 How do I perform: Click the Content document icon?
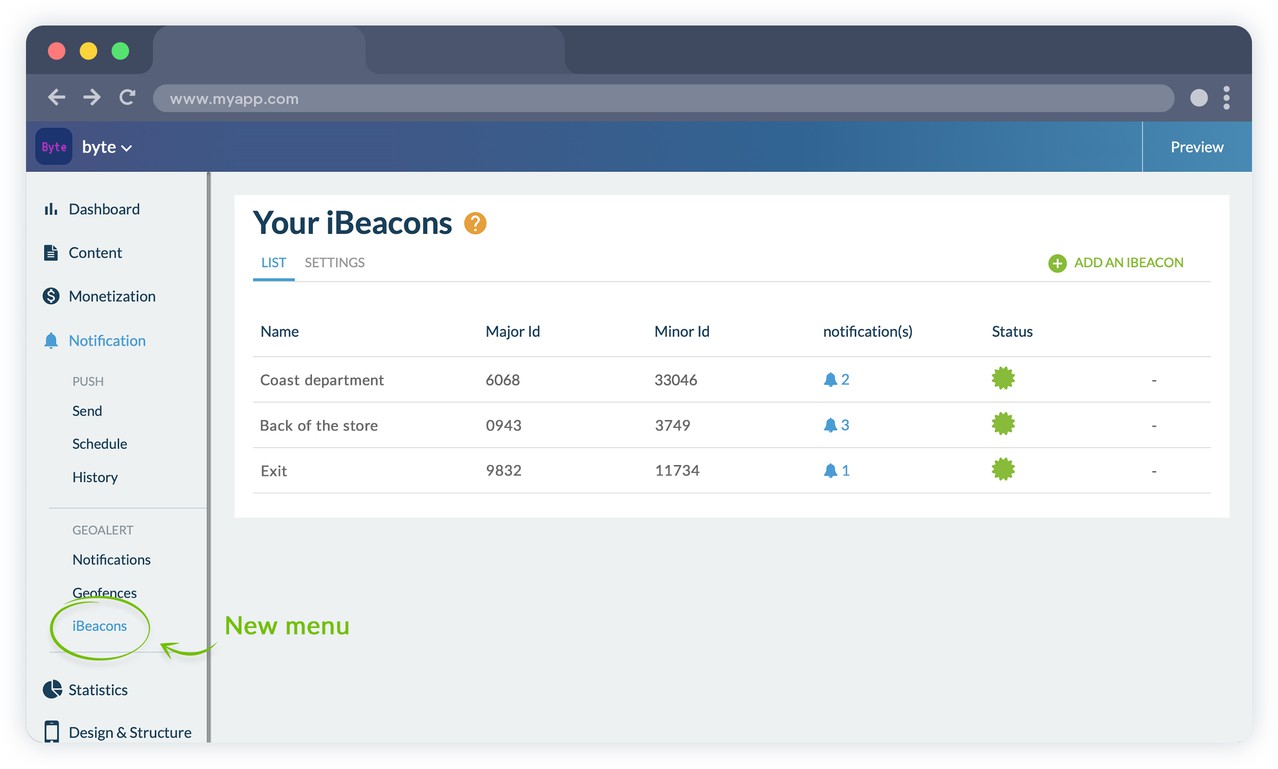[x=51, y=253]
